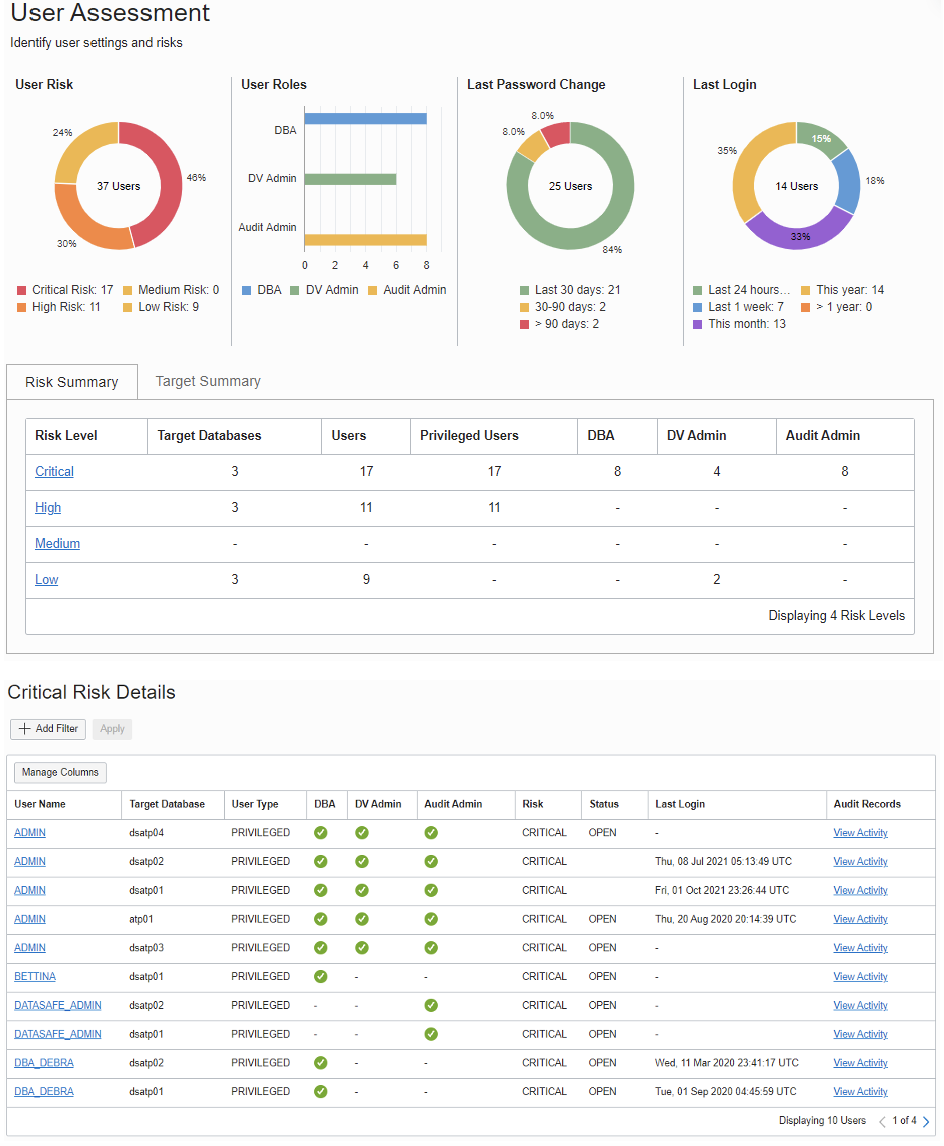
Task: Click Audit Admin checkmark for DATASAFE_ADMIN on dsatp01
Action: [x=431, y=1034]
